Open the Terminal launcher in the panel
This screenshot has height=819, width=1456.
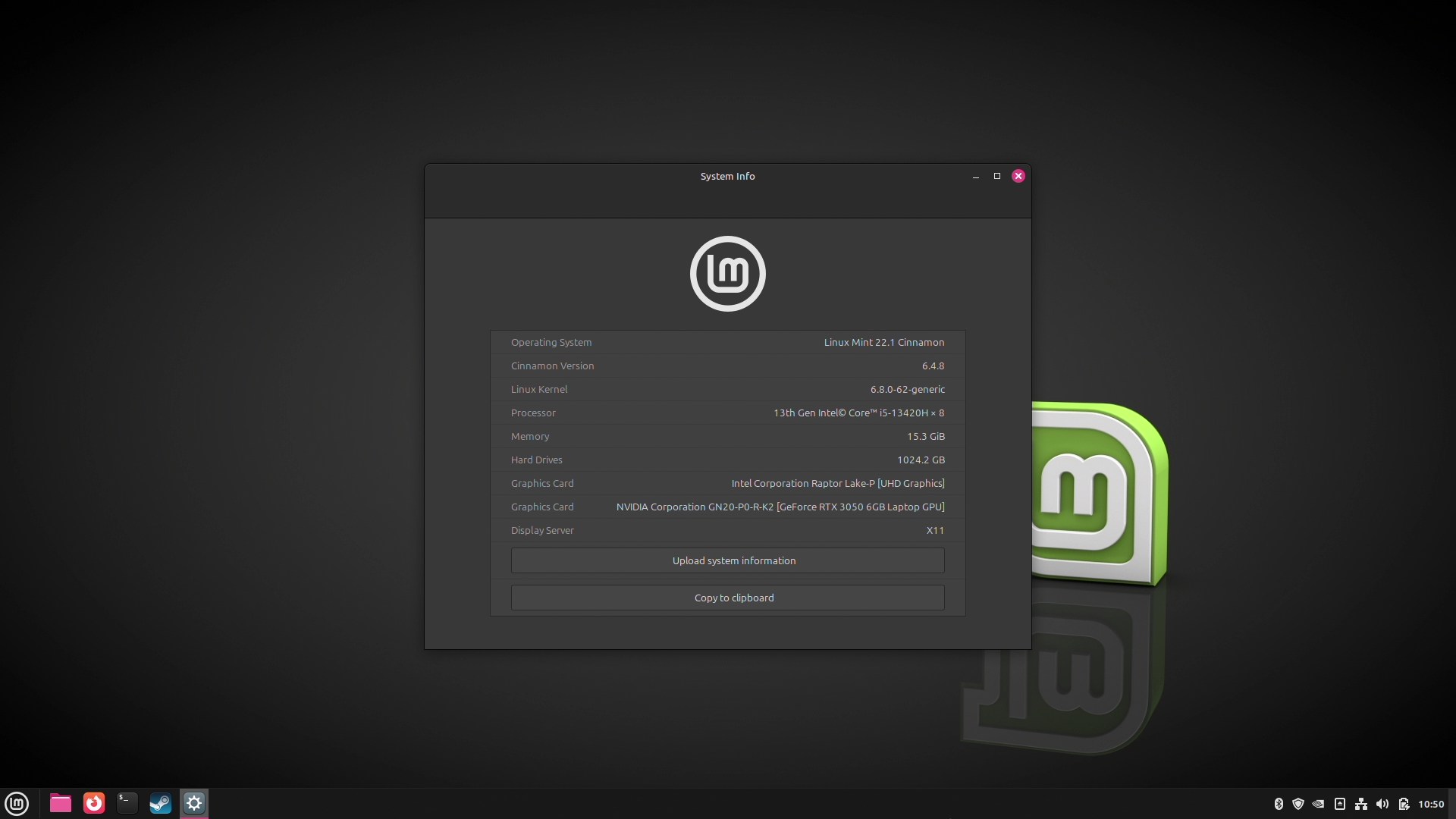coord(127,803)
